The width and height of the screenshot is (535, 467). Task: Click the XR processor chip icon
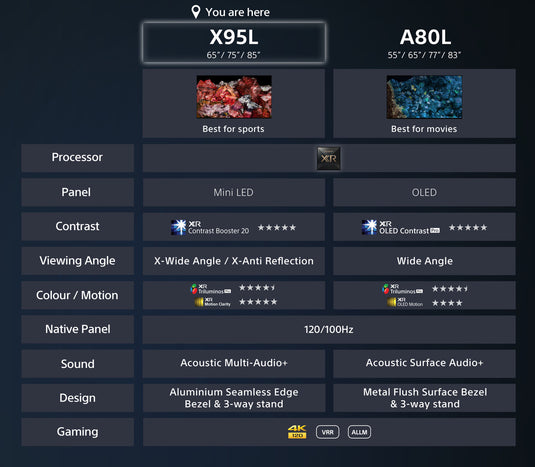[x=329, y=158]
